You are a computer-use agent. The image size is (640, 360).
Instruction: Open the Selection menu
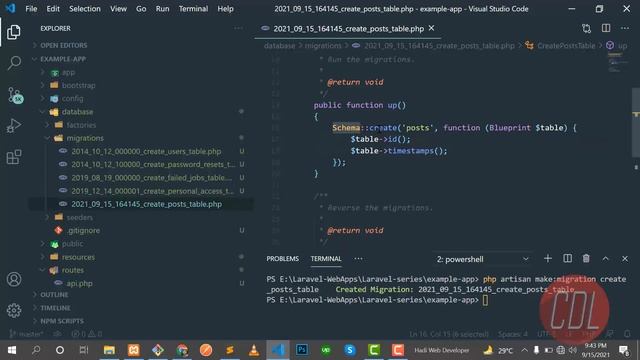[x=84, y=9]
